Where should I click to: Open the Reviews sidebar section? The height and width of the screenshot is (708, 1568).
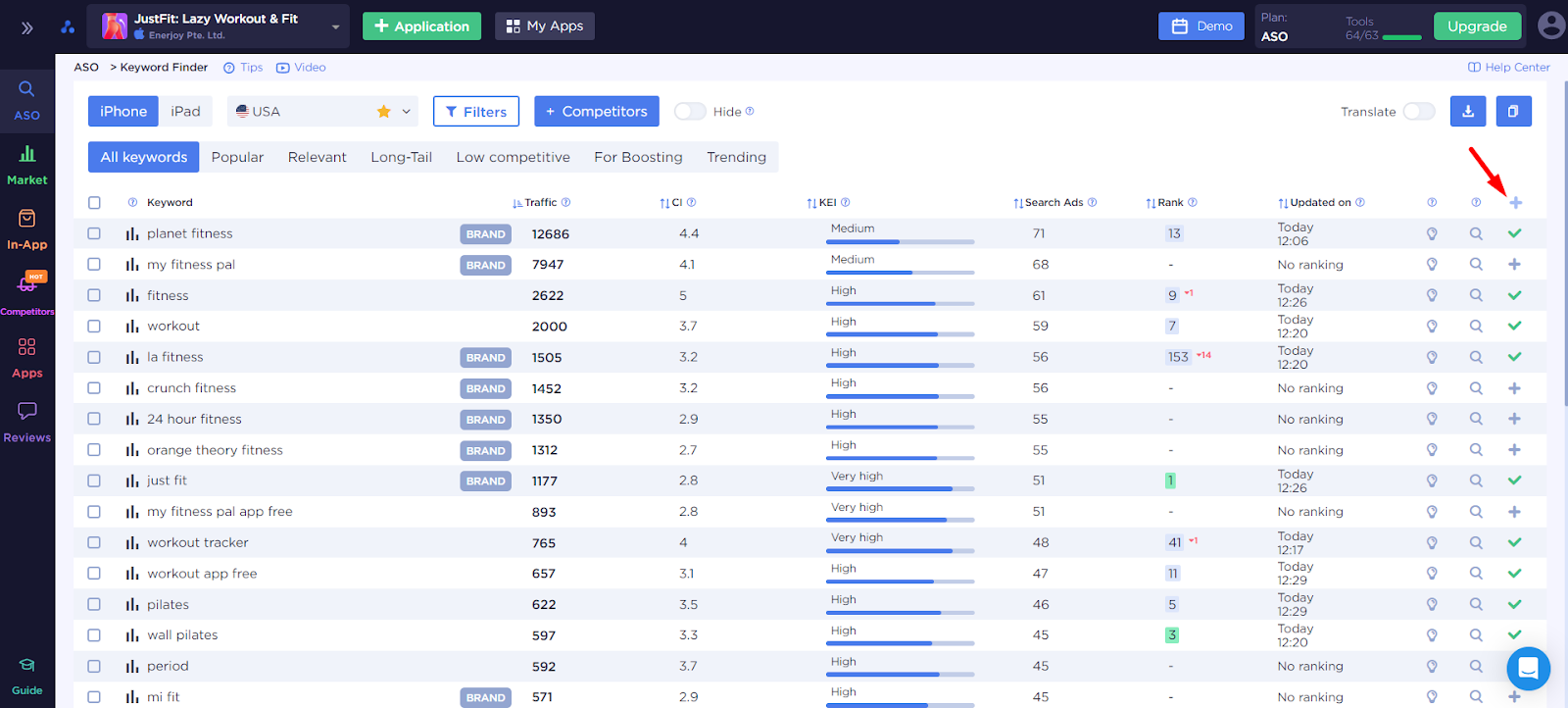coord(27,423)
